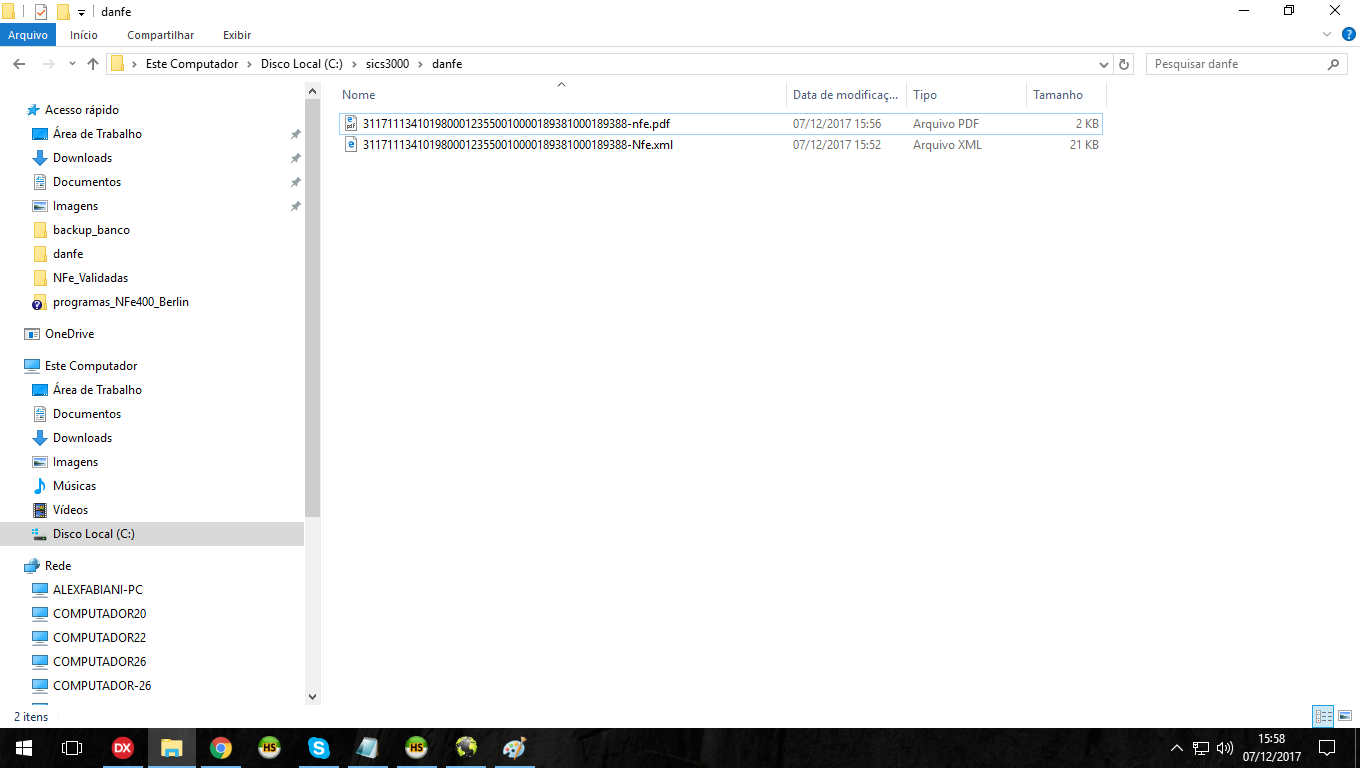
Task: Open Skype from the taskbar
Action: 318,748
